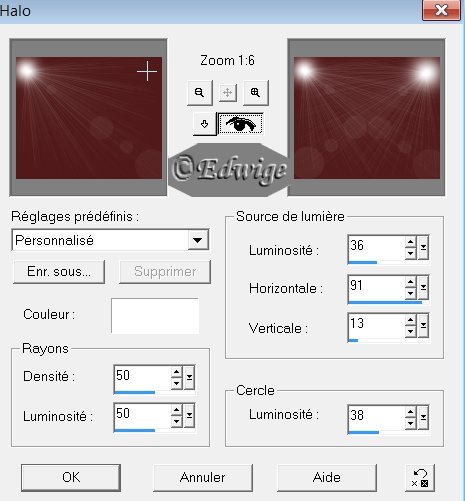Expand Cercle Luminosité slider popup arrow
465x501 pixels.
[423, 417]
